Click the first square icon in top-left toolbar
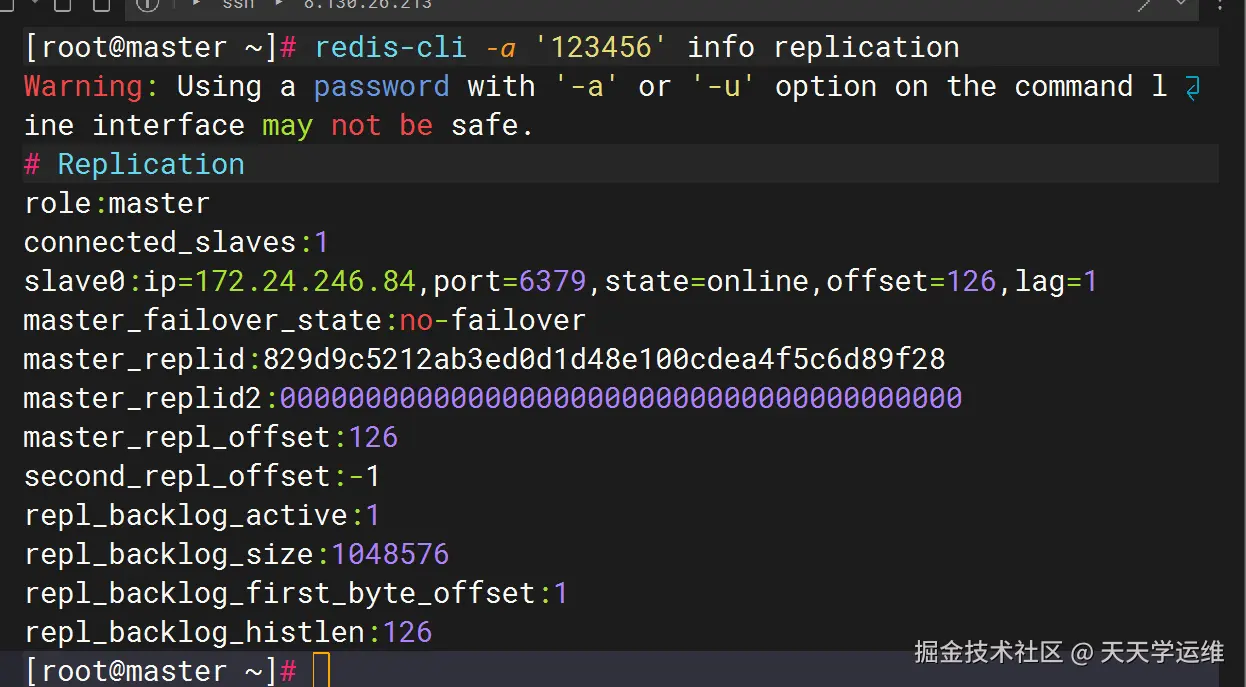1246x687 pixels. 61,5
